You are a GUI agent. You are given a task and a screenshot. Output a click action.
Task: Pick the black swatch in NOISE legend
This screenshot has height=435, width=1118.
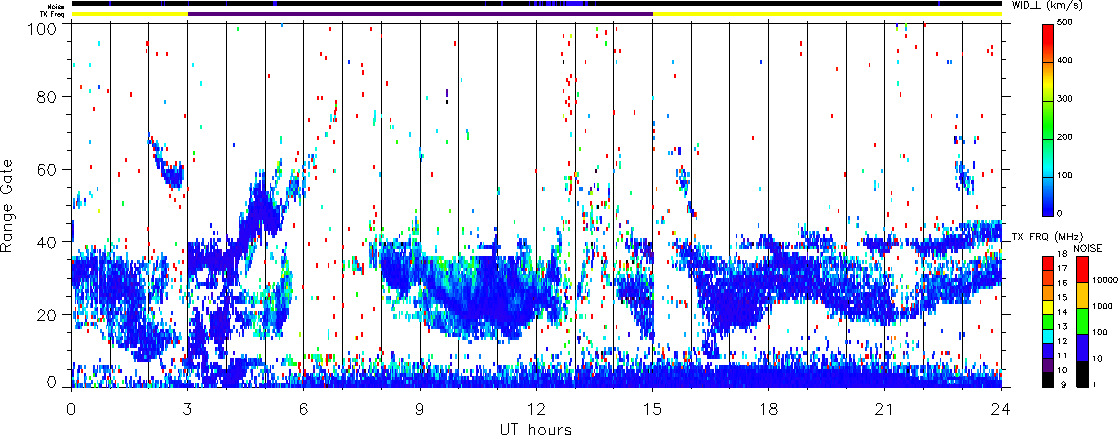1083,374
